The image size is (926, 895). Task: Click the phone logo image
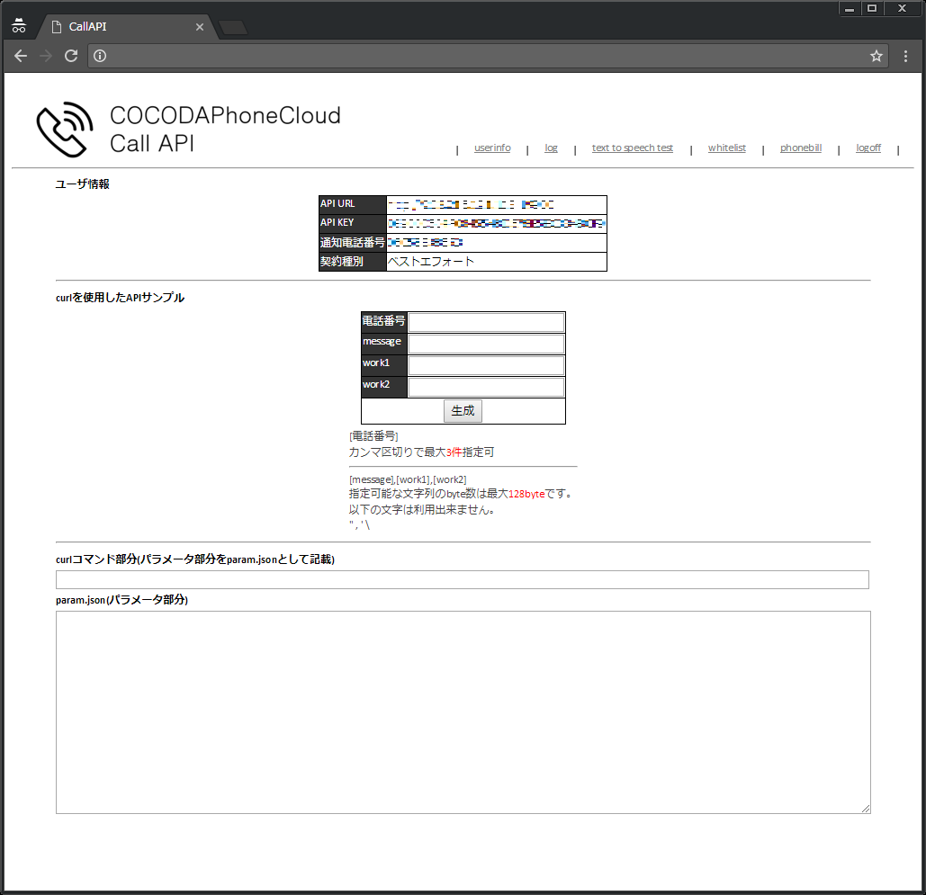click(65, 129)
